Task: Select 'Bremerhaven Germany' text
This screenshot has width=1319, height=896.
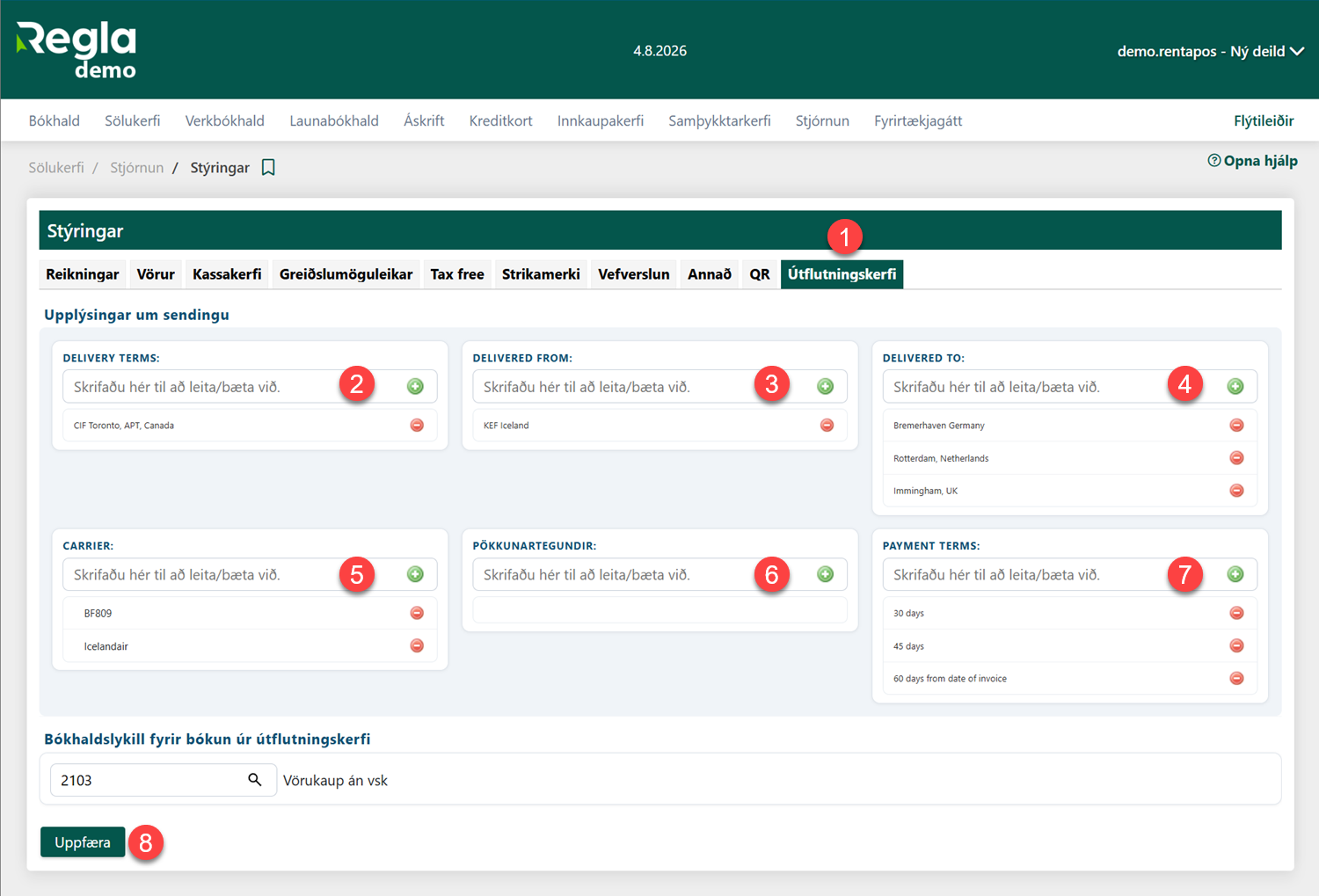Action: (x=939, y=426)
